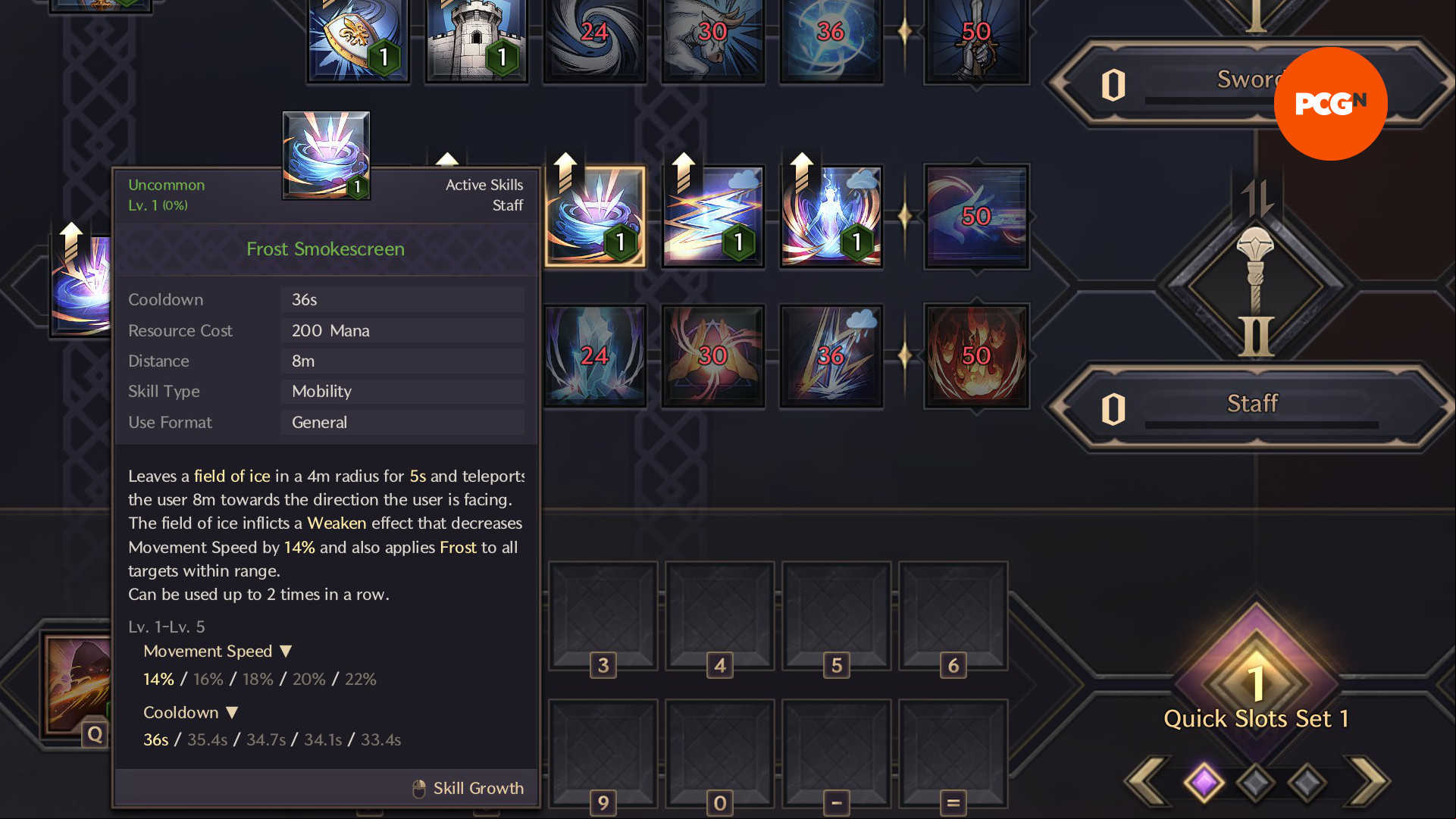Click the lightning bolt skill icon
1456x819 pixels.
(713, 217)
